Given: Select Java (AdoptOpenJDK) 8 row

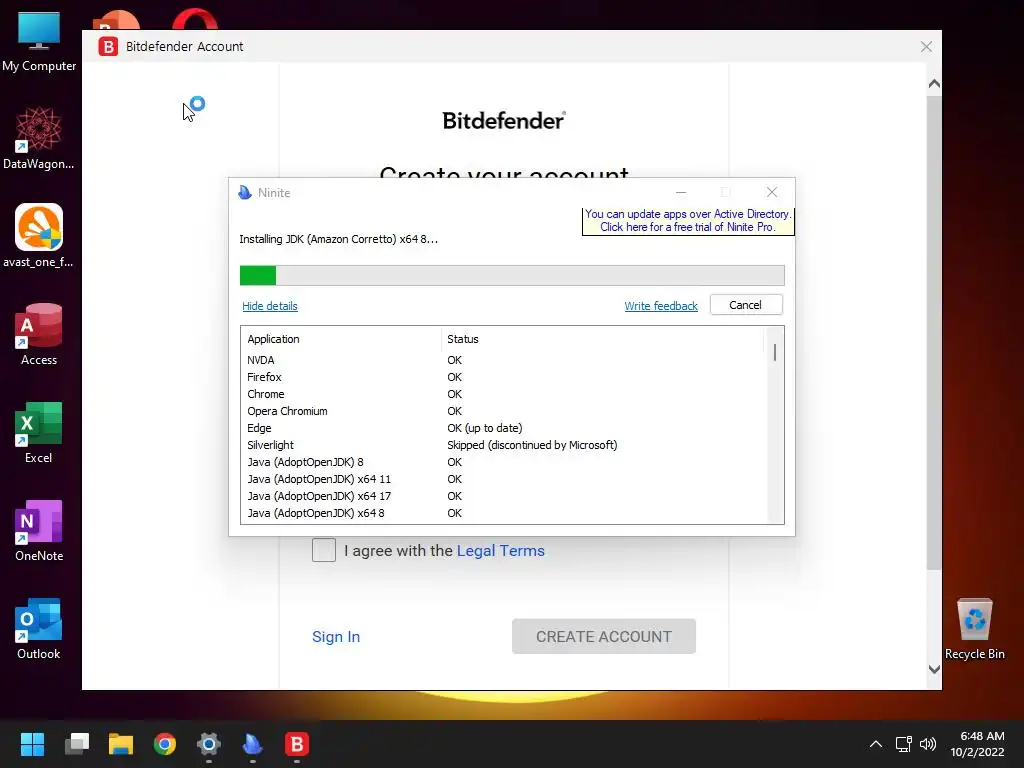Looking at the screenshot, I should (x=502, y=462).
